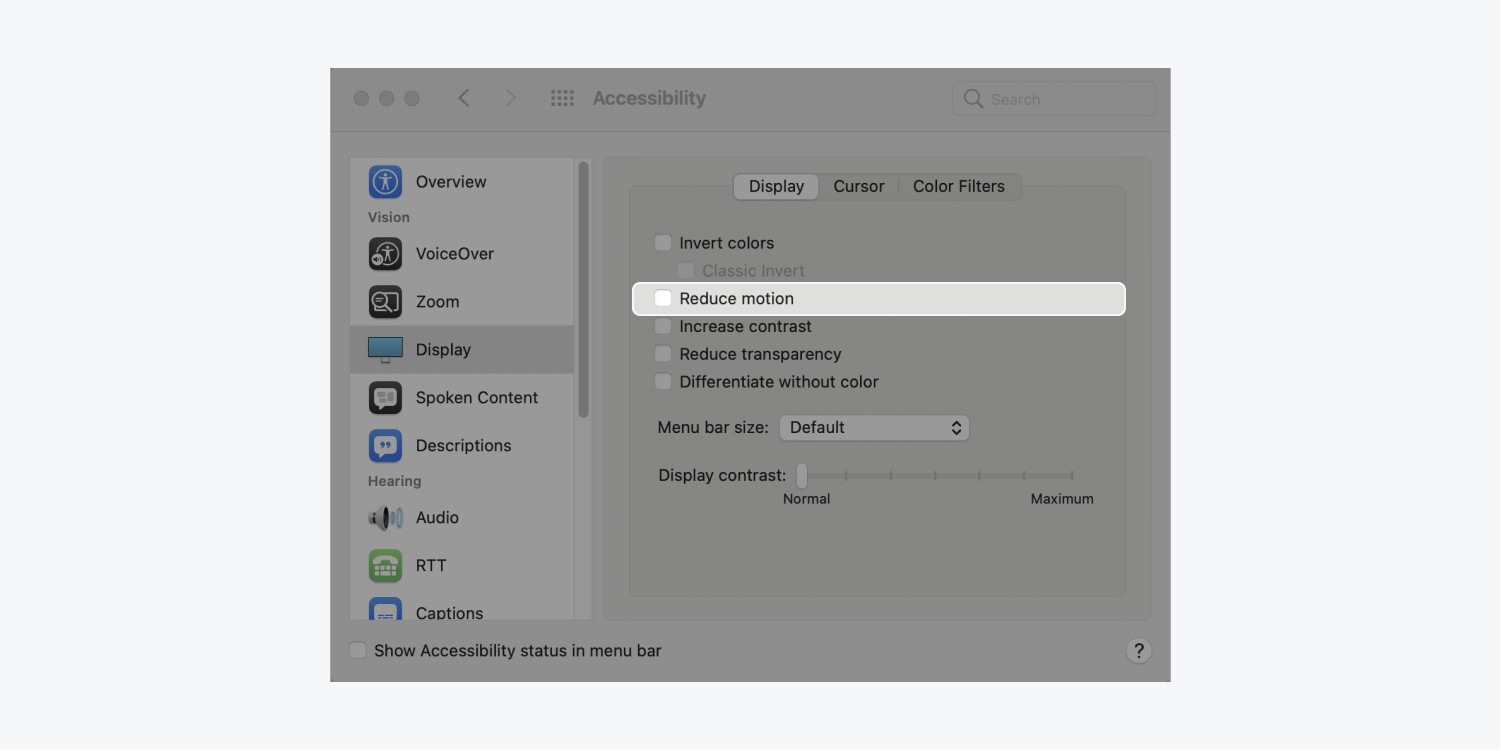Open help with the question mark button
The width and height of the screenshot is (1501, 751).
pos(1139,651)
